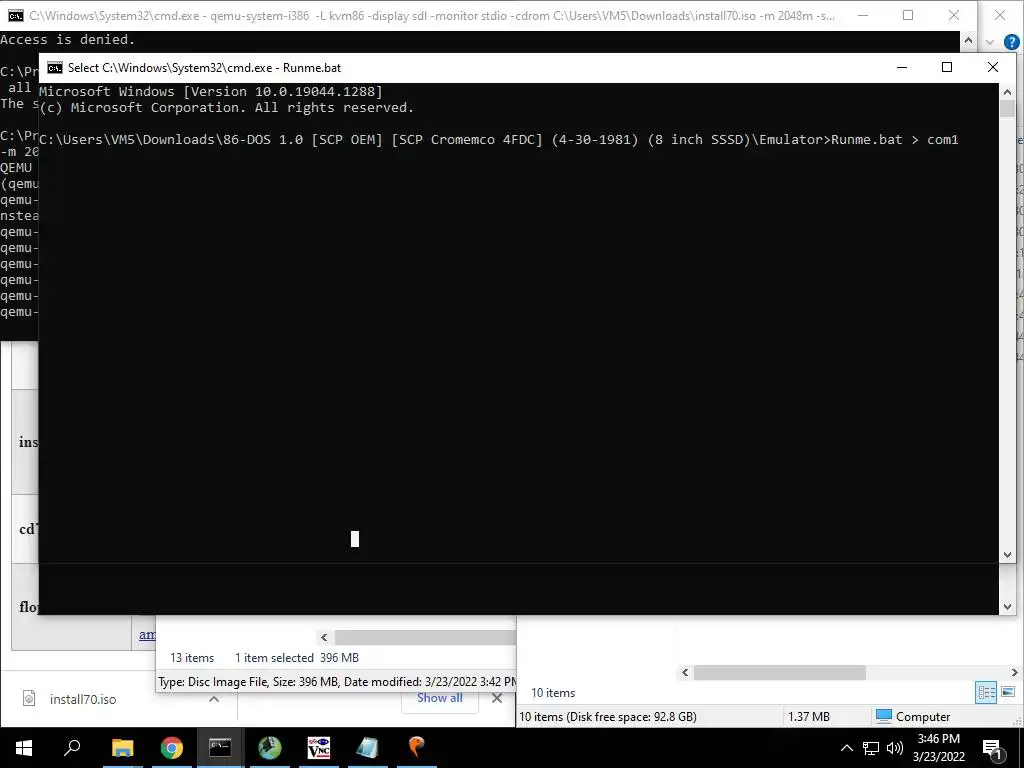
Task: Click the Runme.bat > com1 command line
Action: click(x=498, y=140)
